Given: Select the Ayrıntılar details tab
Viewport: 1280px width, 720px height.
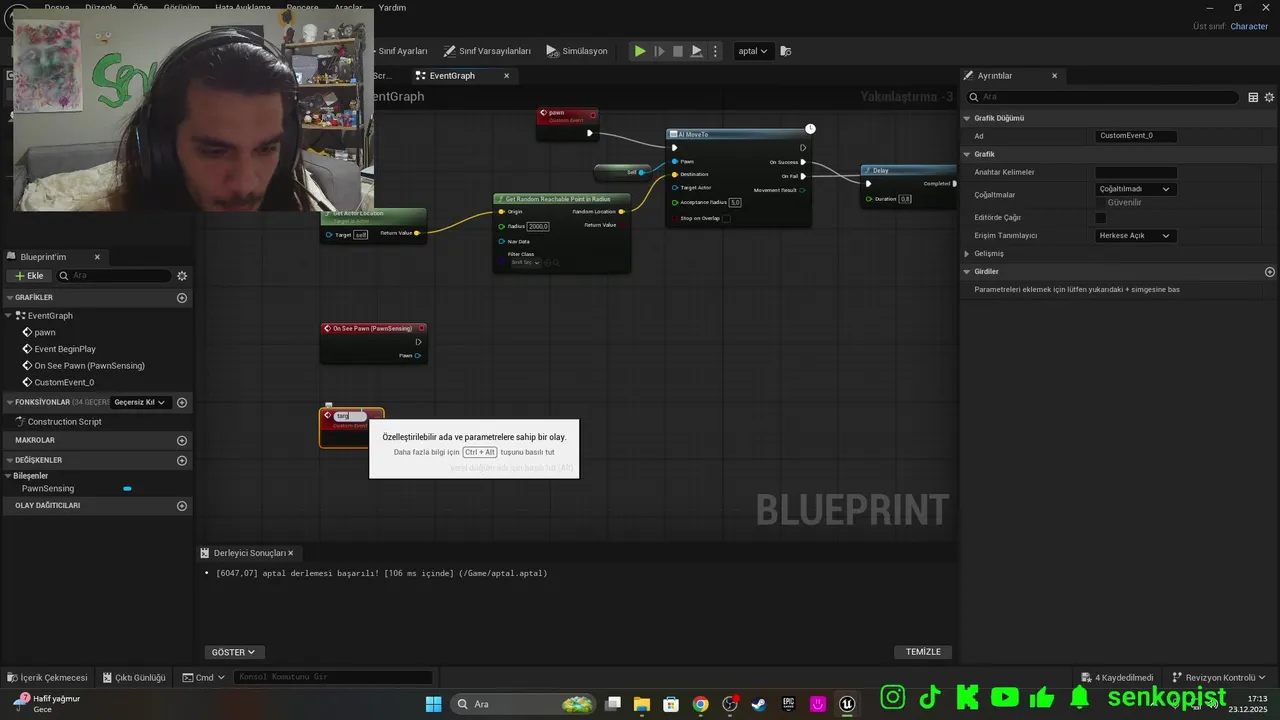Looking at the screenshot, I should [x=995, y=76].
